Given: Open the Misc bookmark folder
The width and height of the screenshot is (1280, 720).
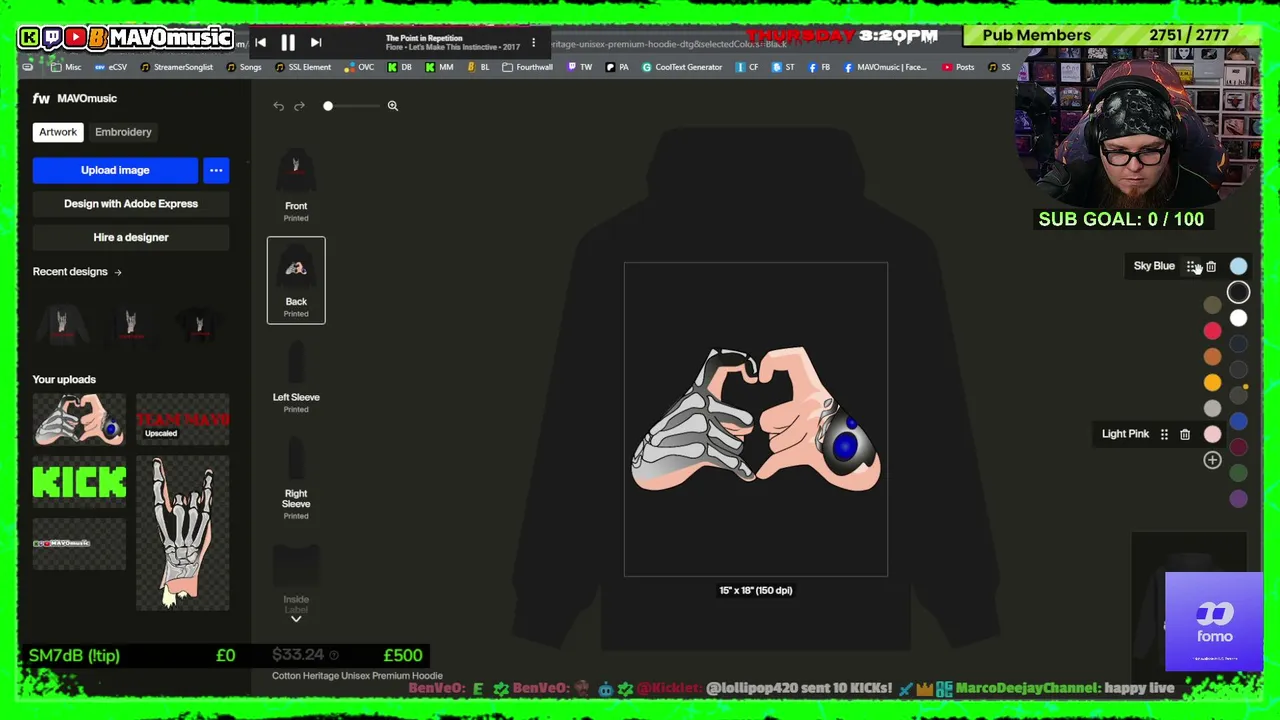Looking at the screenshot, I should [66, 67].
